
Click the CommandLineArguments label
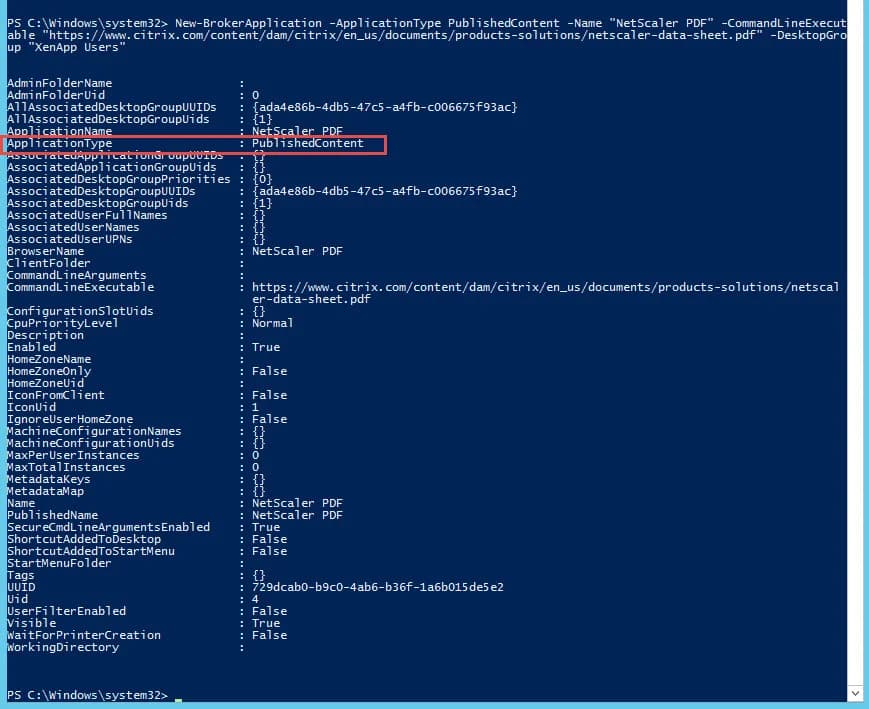[76, 276]
